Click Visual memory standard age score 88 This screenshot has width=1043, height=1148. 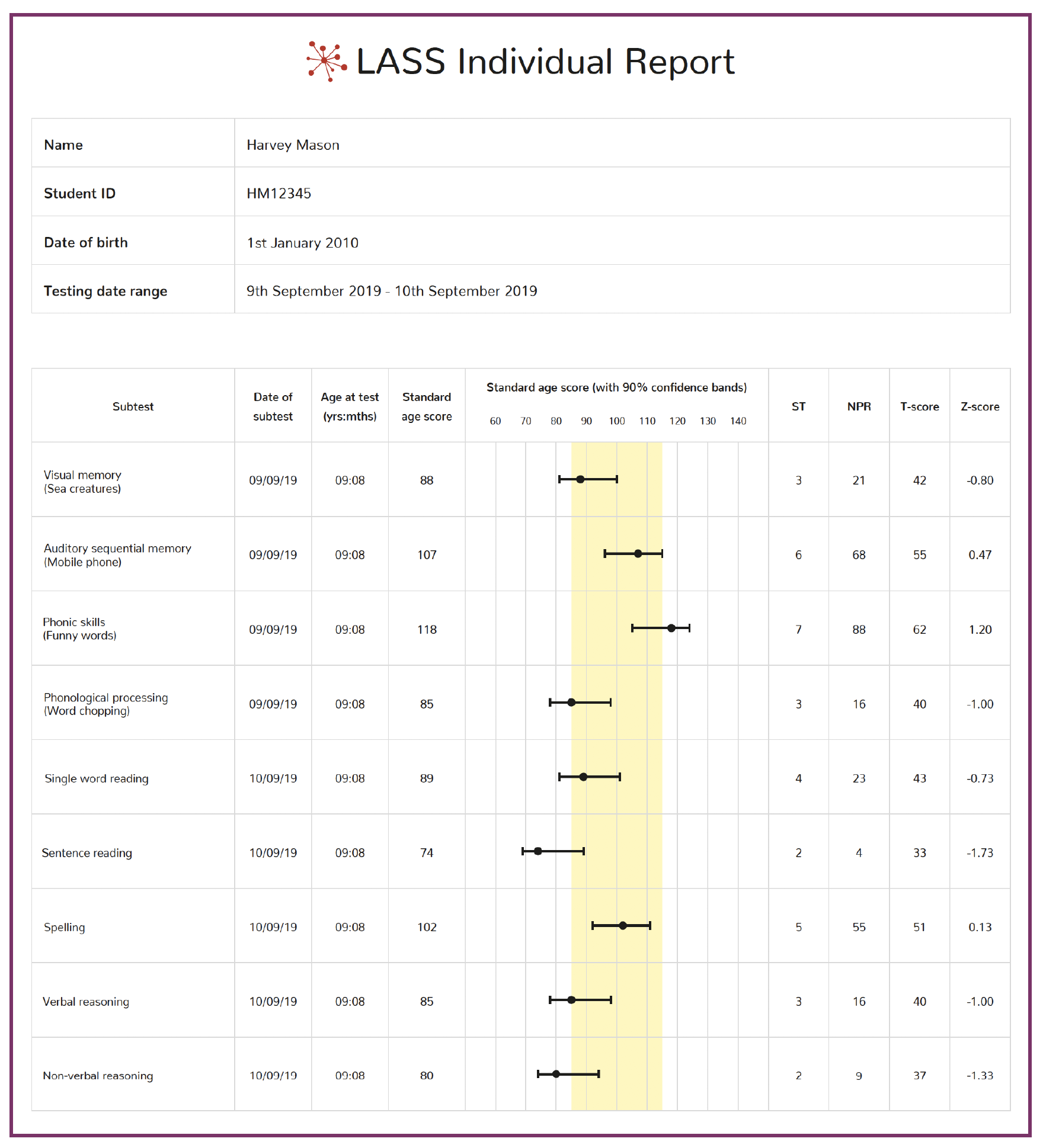coord(427,480)
